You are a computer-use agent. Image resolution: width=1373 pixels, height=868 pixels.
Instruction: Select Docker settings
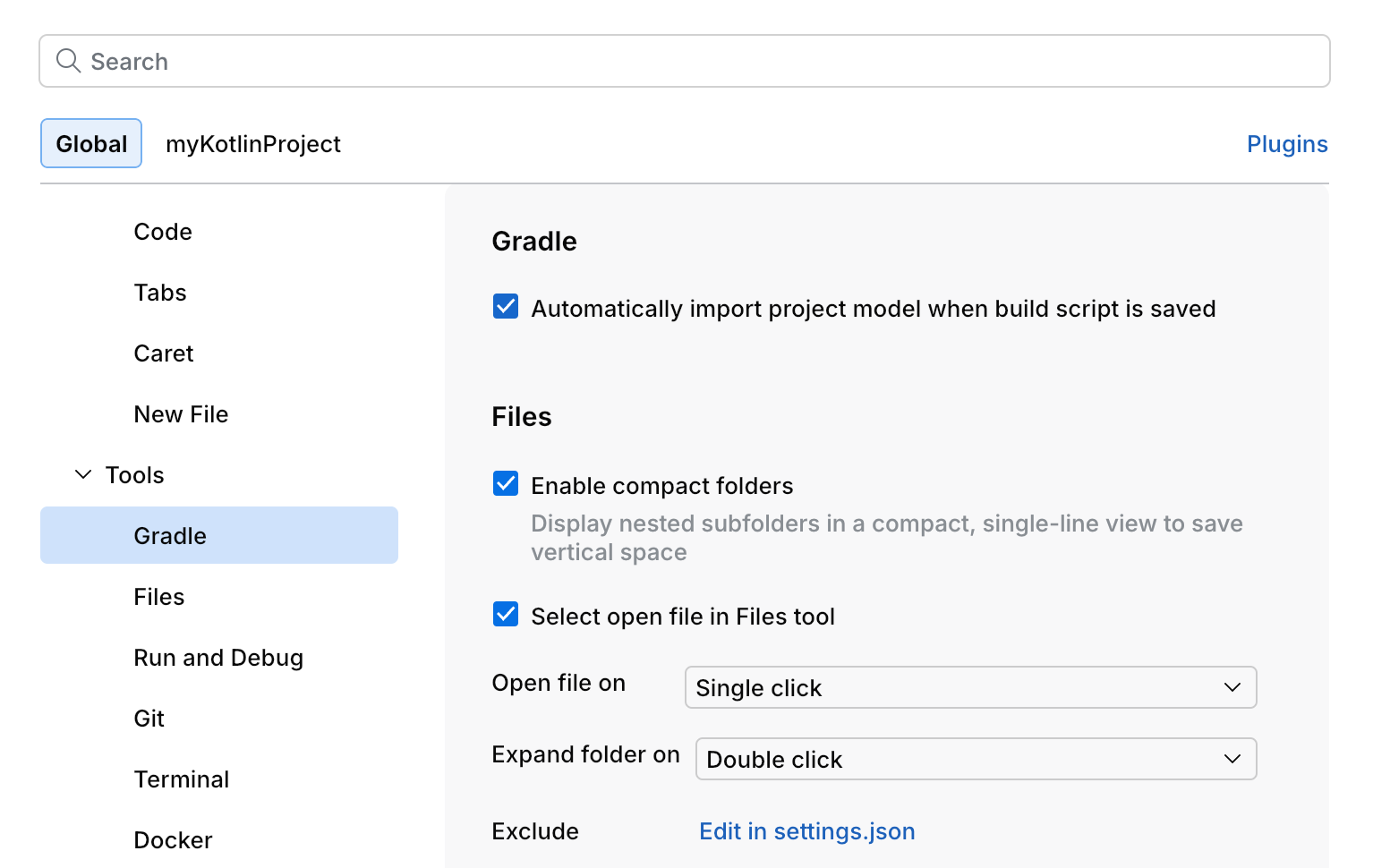[173, 839]
